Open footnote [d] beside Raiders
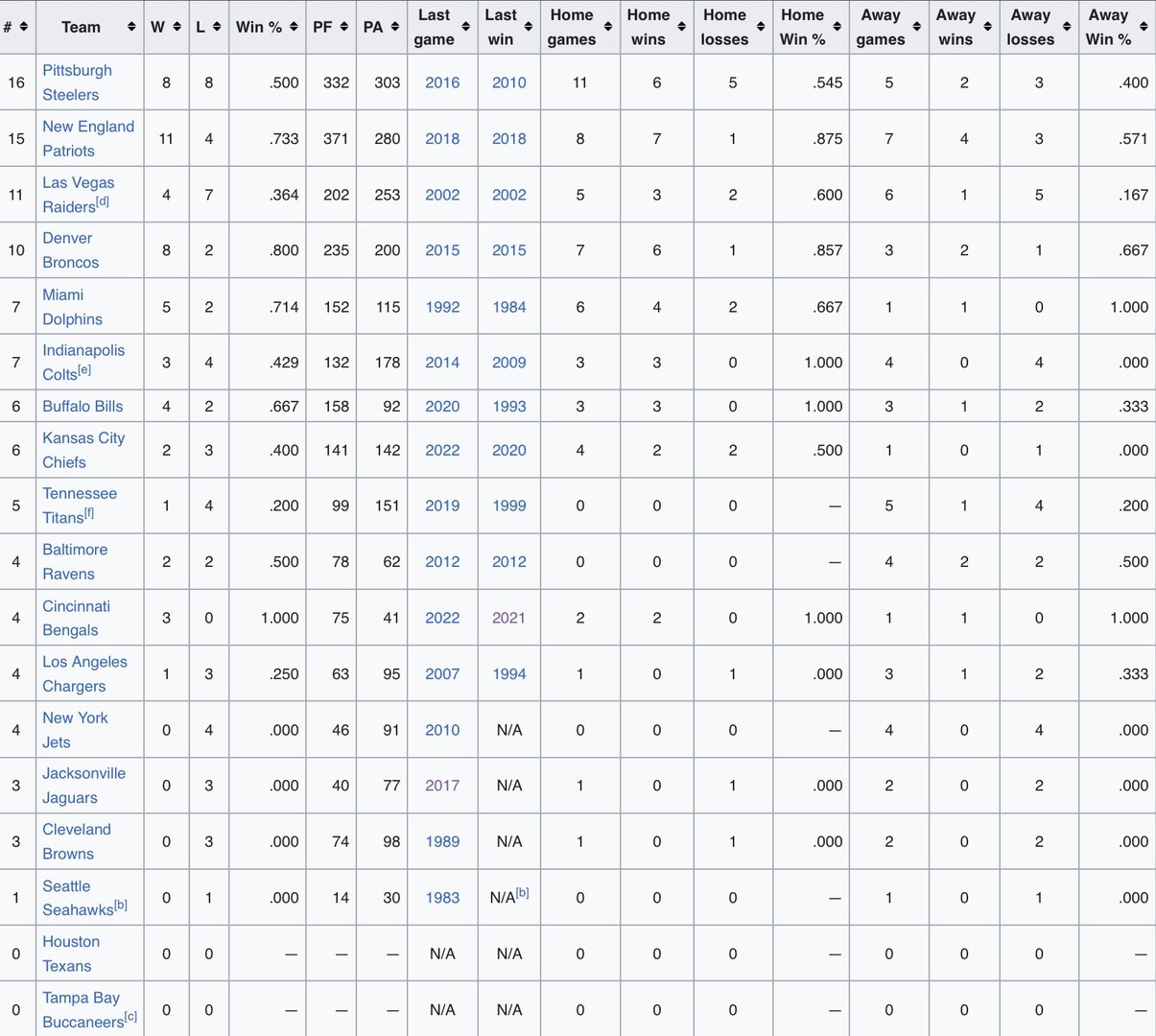This screenshot has width=1156, height=1036. 103,201
